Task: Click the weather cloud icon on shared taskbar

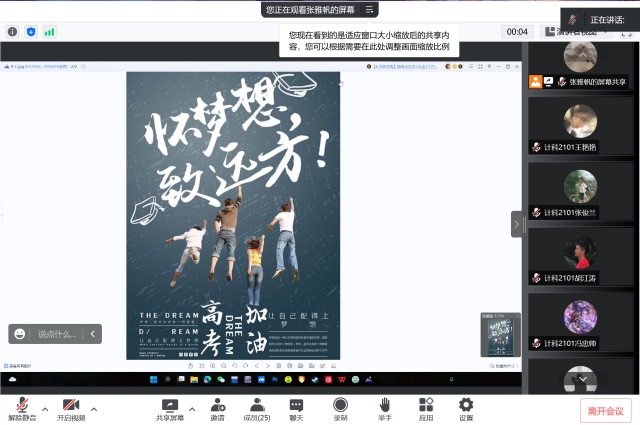Action: tap(13, 379)
